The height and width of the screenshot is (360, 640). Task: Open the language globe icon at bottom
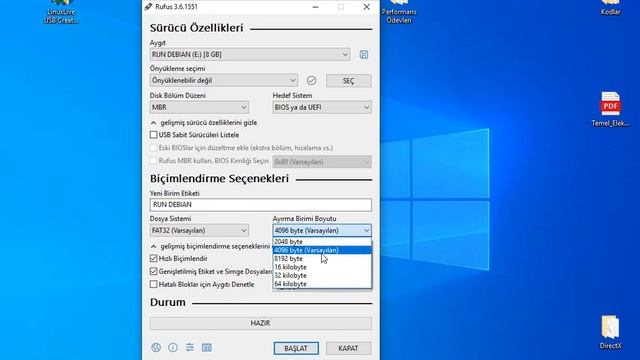(156, 347)
